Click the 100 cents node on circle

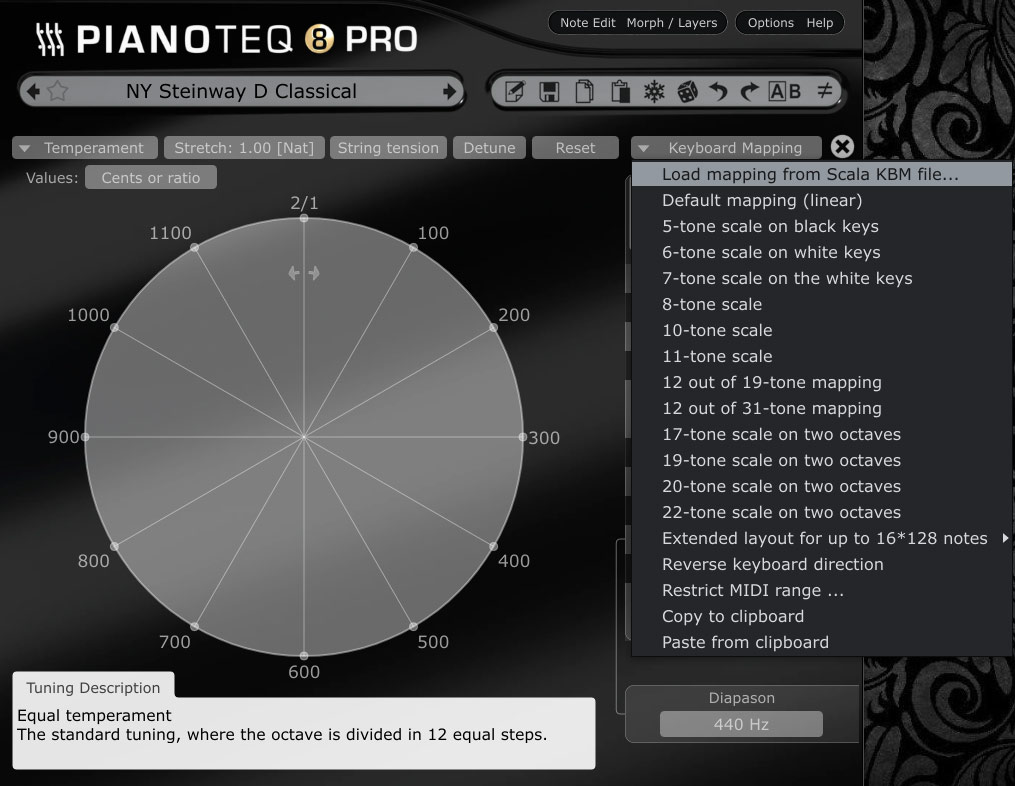click(413, 247)
